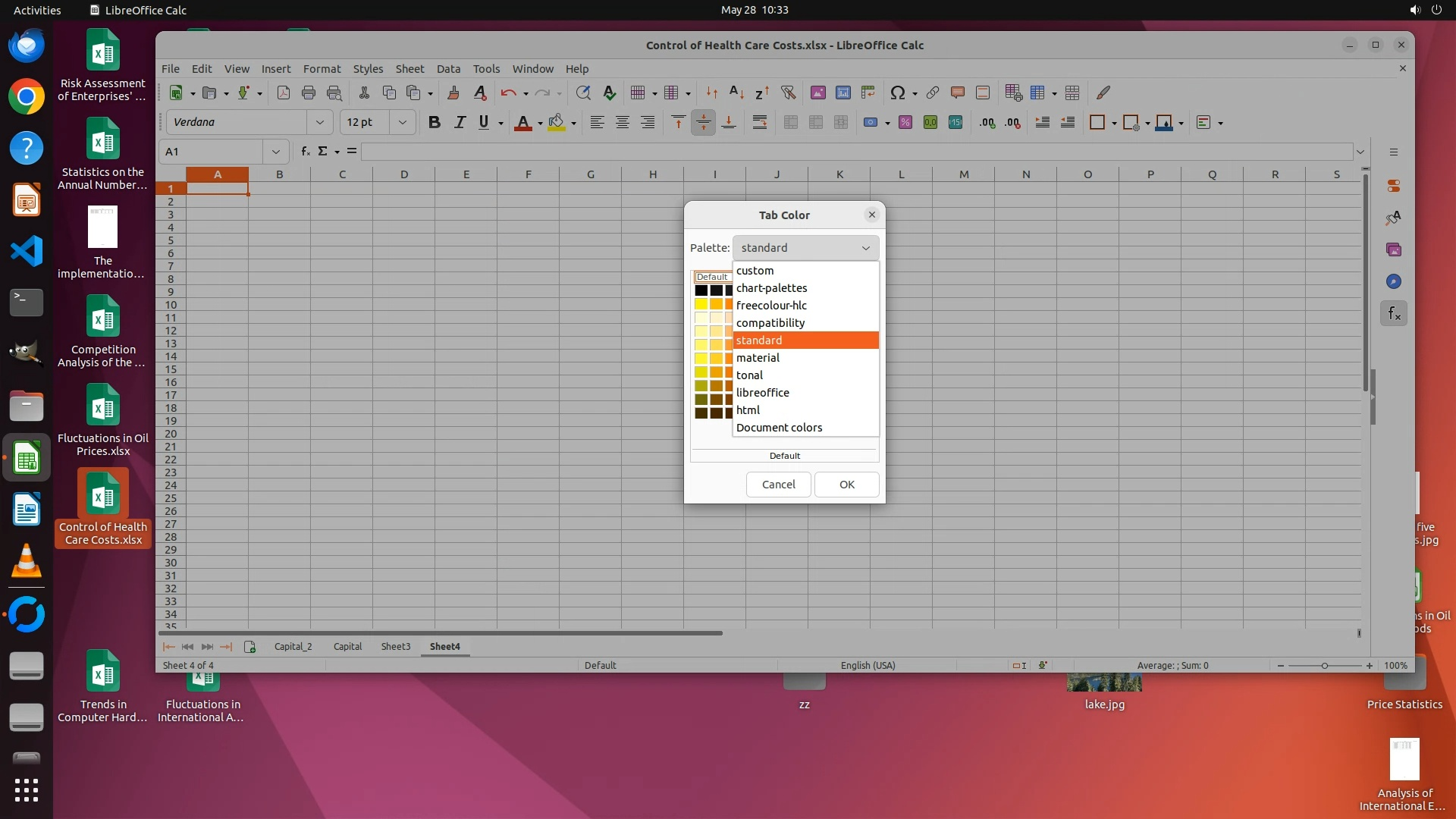The height and width of the screenshot is (819, 1456).
Task: Toggle Center Vertically alignment button
Action: point(703,123)
